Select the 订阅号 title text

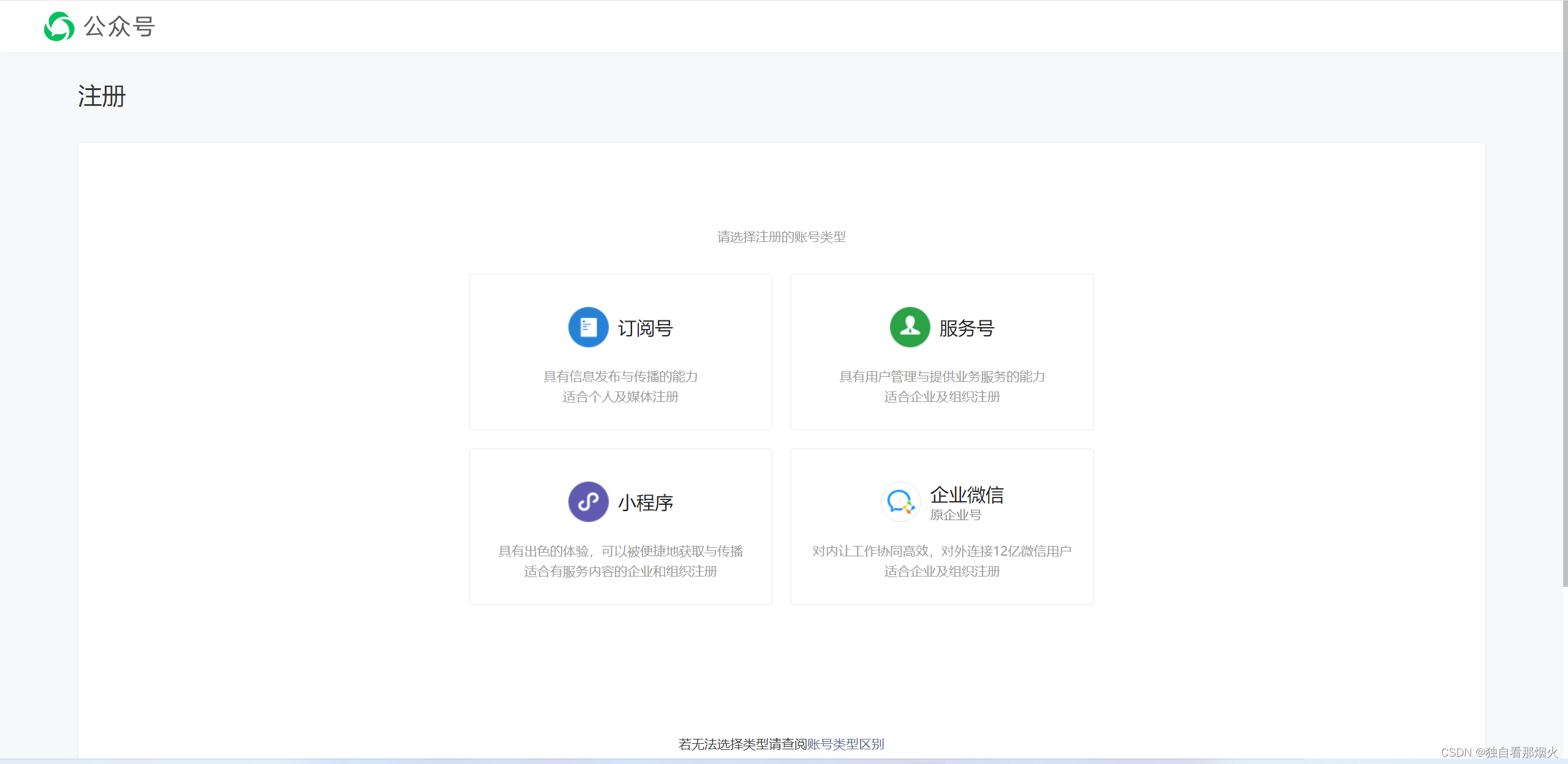click(x=645, y=328)
